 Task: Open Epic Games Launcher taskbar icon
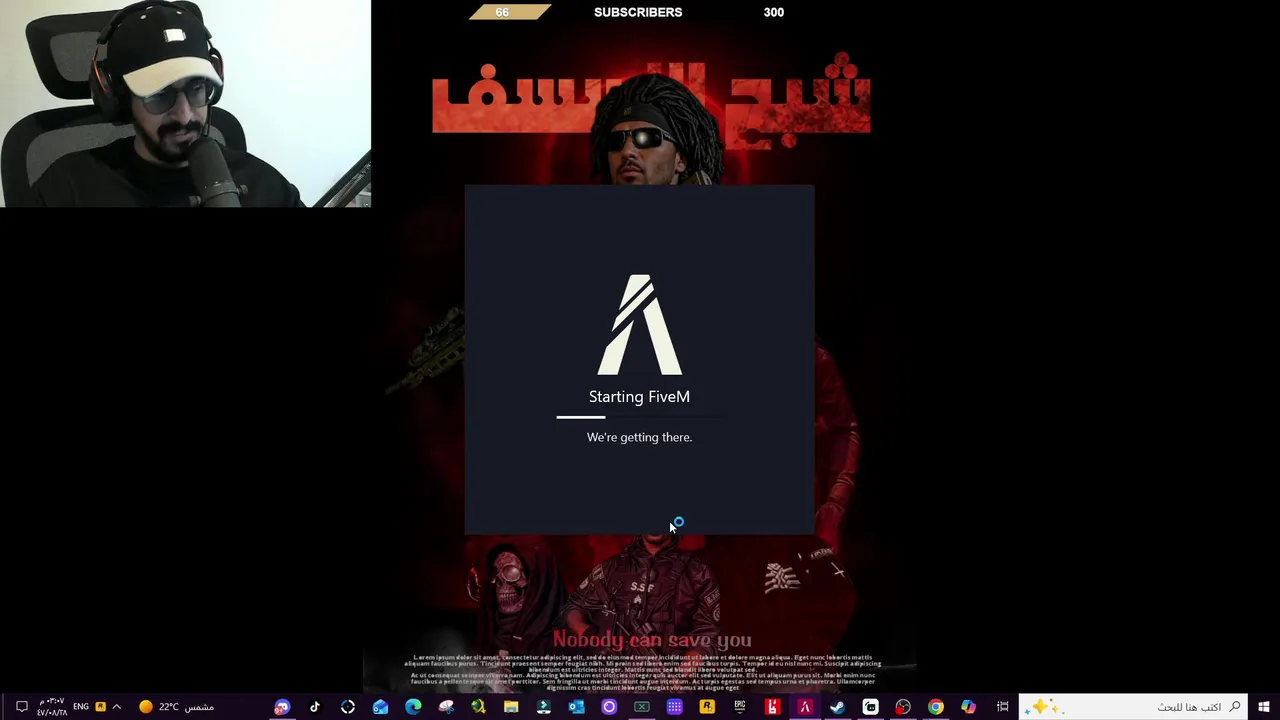740,707
